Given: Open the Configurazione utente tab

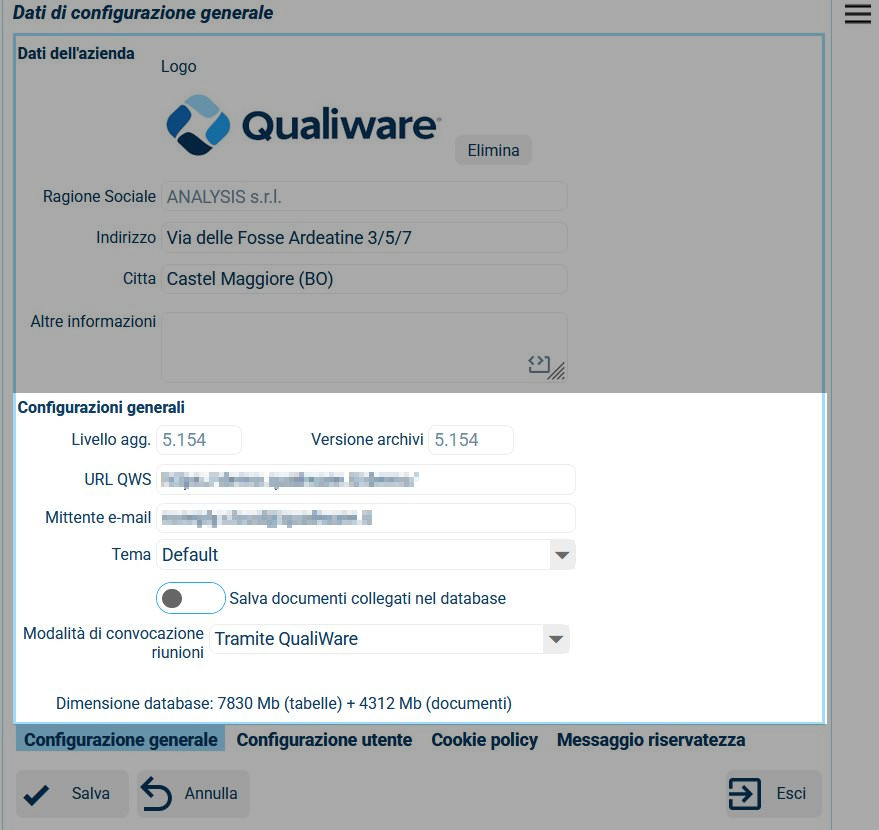Looking at the screenshot, I should [x=324, y=740].
